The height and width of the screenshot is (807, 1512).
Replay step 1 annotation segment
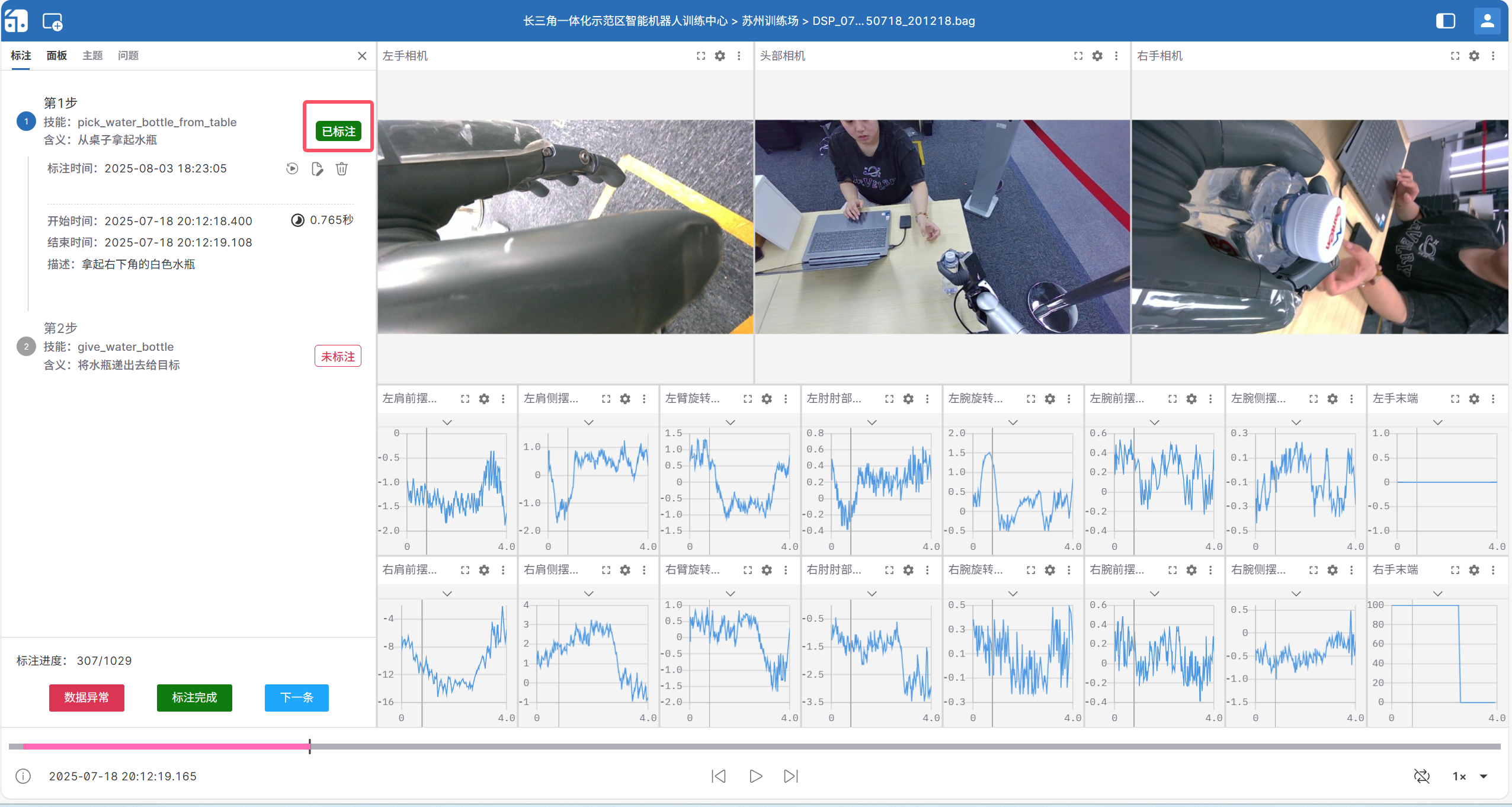click(292, 169)
